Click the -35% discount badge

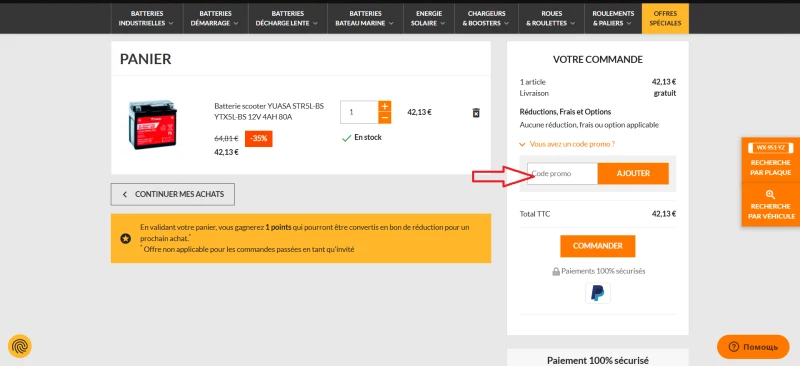[259, 139]
